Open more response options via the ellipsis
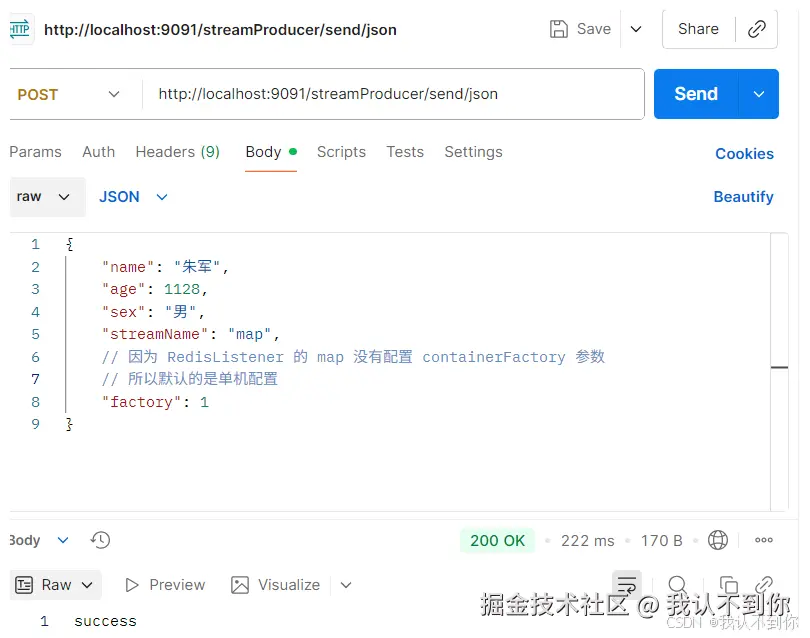This screenshot has height=638, width=810. click(763, 540)
